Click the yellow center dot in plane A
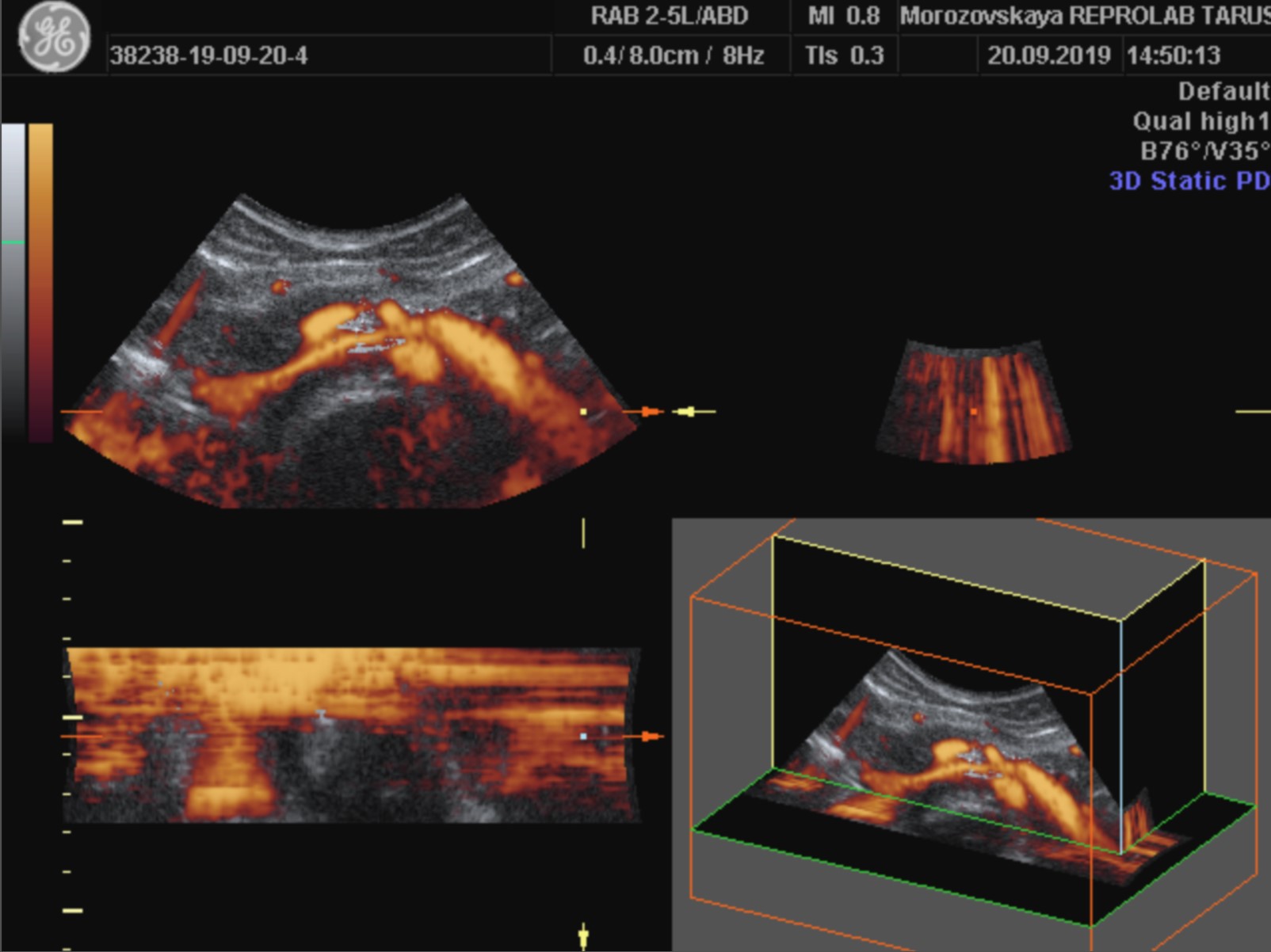Viewport: 1271px width, 952px height. pos(583,412)
